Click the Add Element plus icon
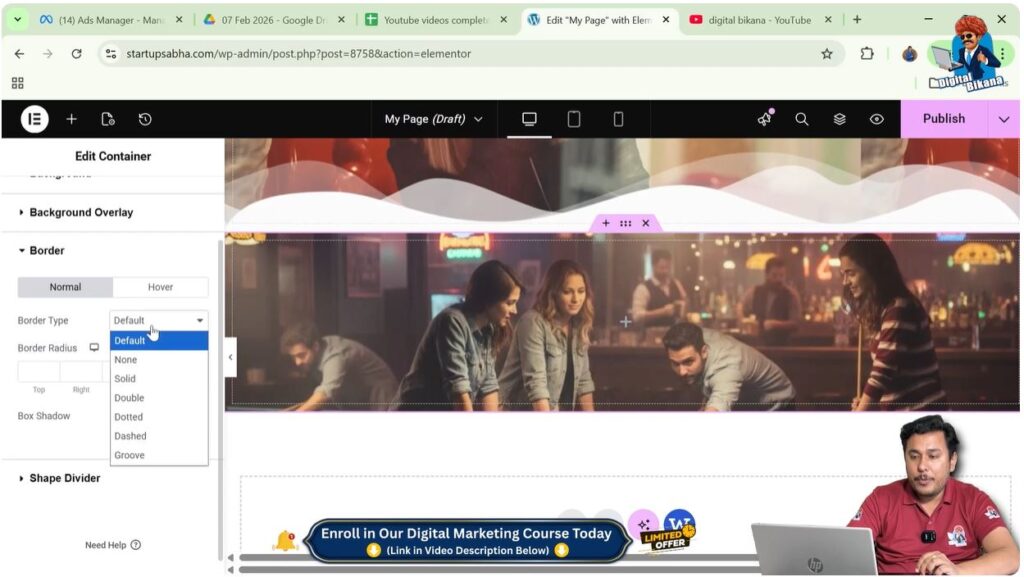 coord(71,119)
